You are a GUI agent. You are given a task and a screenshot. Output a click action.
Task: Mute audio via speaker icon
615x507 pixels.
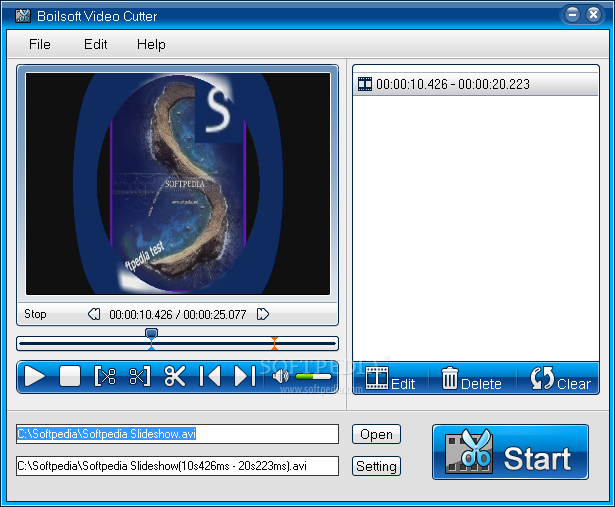click(x=280, y=377)
